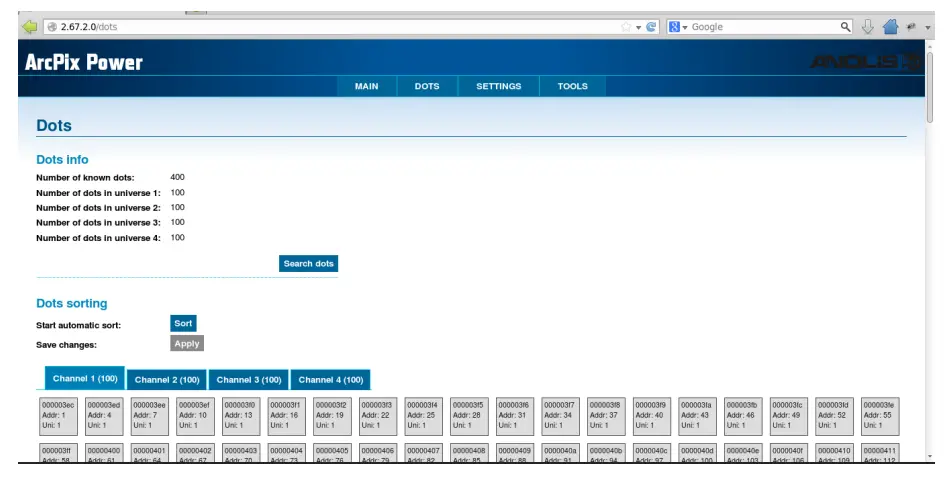Expand the toolbar overflow arrow at far right
Screen dimensions: 947x481
[x=928, y=27]
